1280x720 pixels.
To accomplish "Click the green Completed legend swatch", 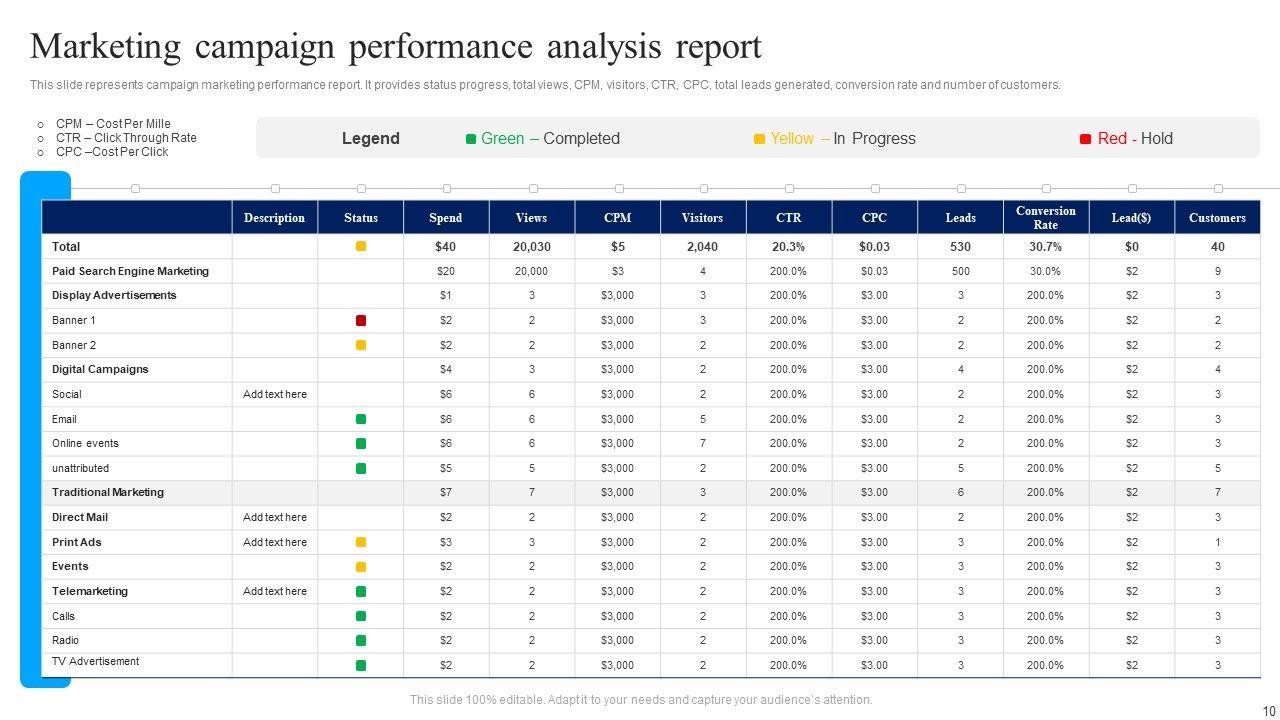I will click(x=471, y=139).
